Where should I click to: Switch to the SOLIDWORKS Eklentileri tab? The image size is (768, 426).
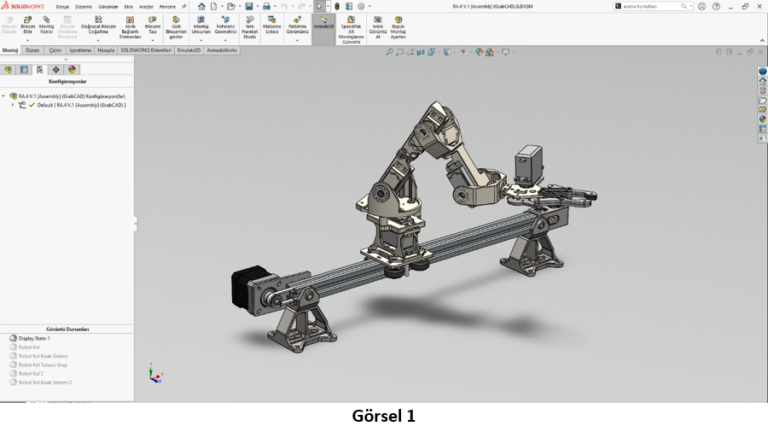146,49
